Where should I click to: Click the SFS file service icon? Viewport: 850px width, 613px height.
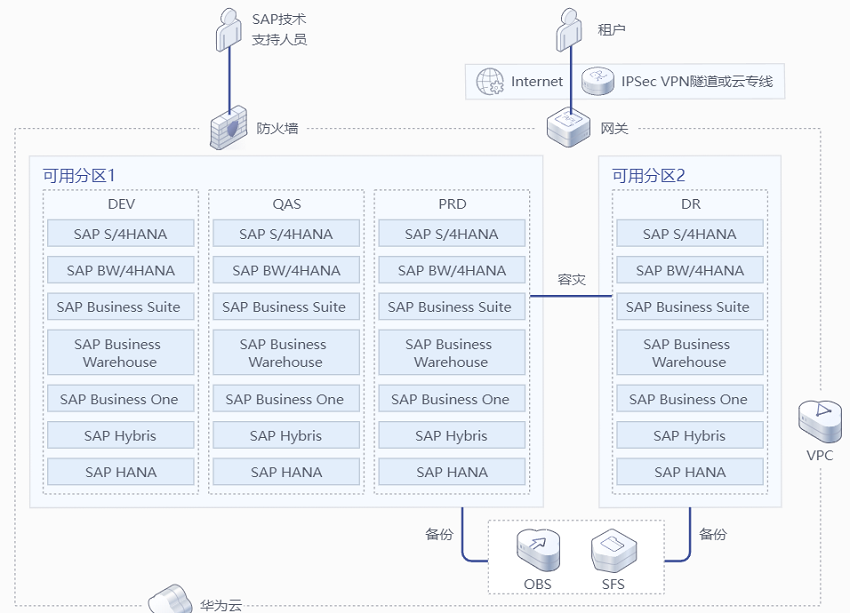click(614, 550)
